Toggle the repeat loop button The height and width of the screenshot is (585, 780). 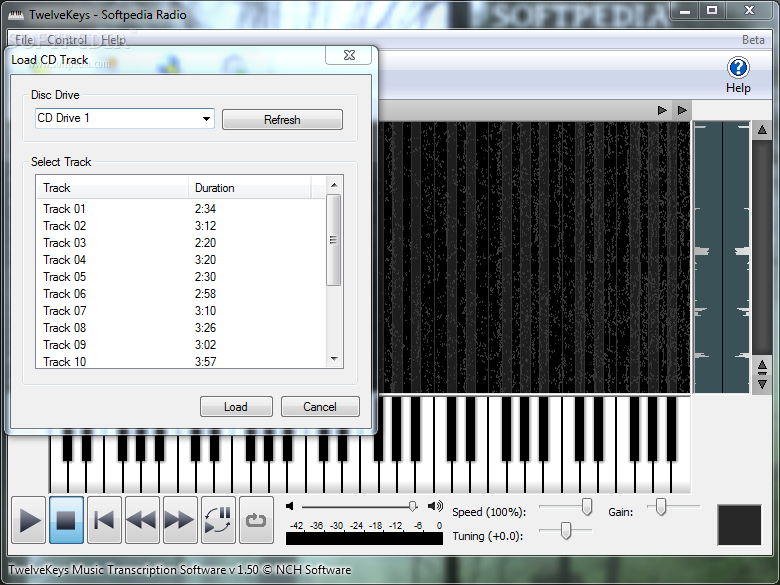point(256,520)
